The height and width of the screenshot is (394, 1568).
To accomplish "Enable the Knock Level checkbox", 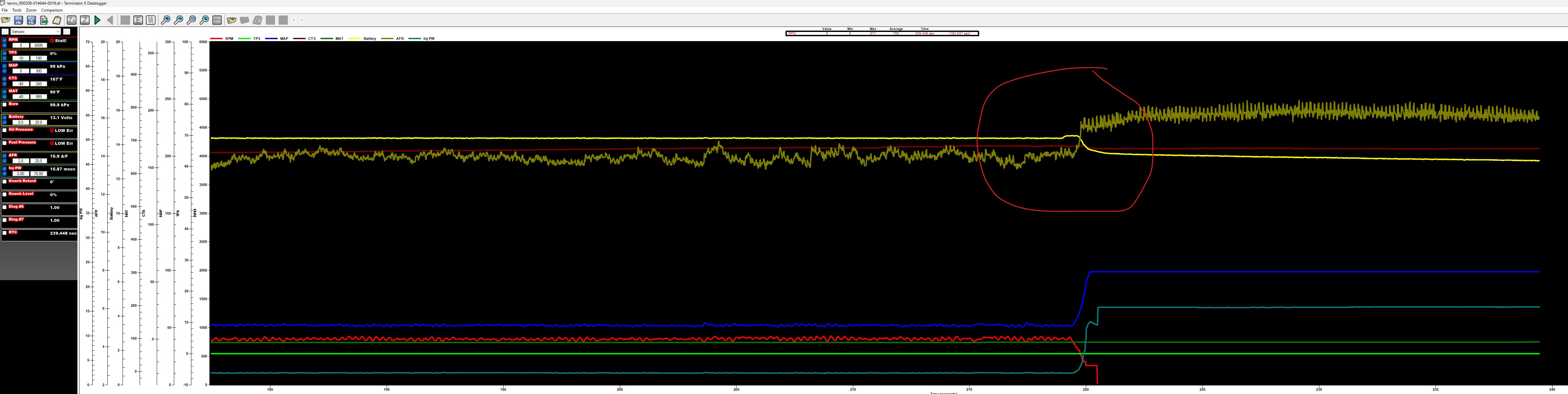I will click(5, 195).
